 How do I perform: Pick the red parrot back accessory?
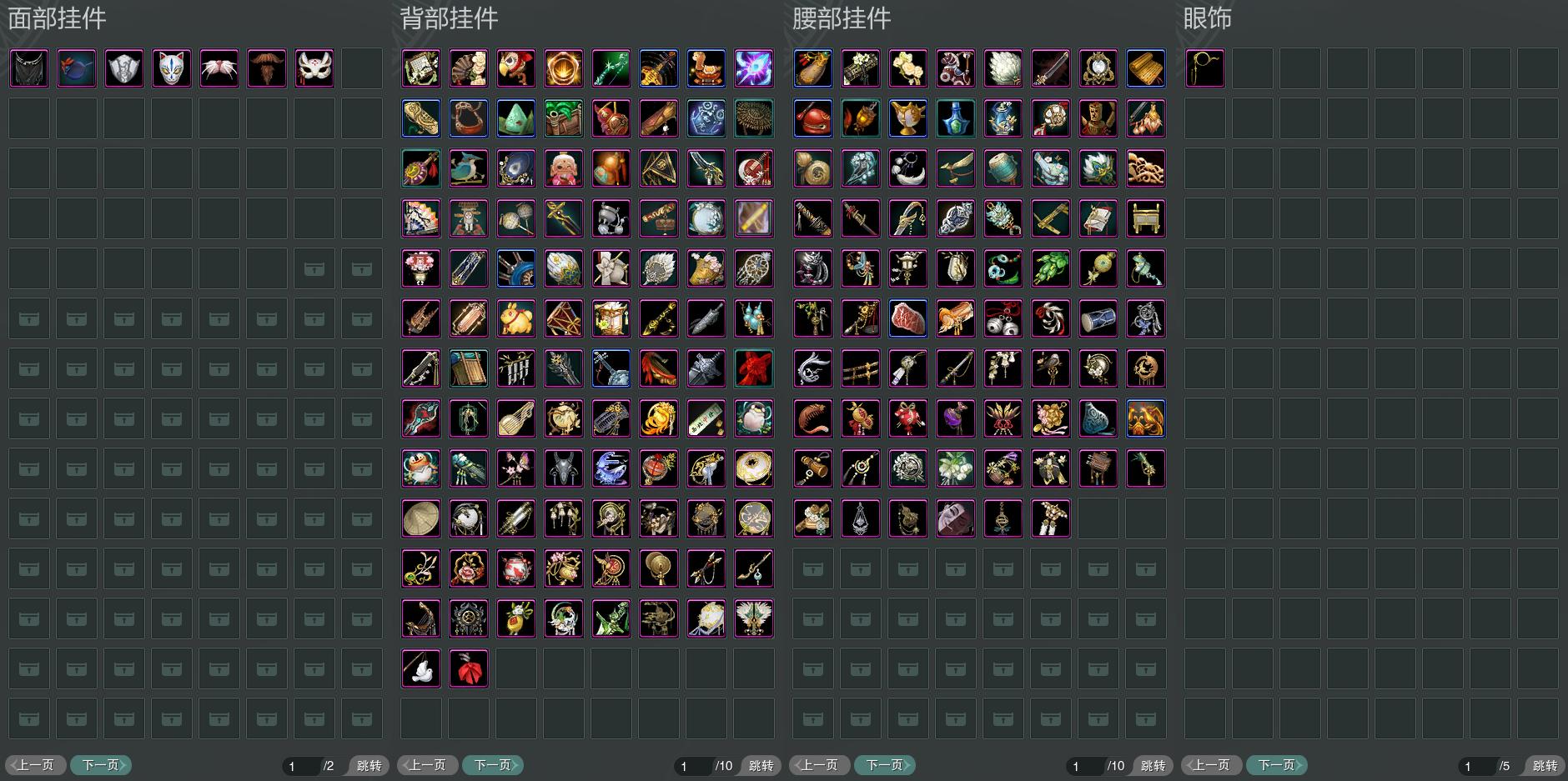[x=516, y=68]
